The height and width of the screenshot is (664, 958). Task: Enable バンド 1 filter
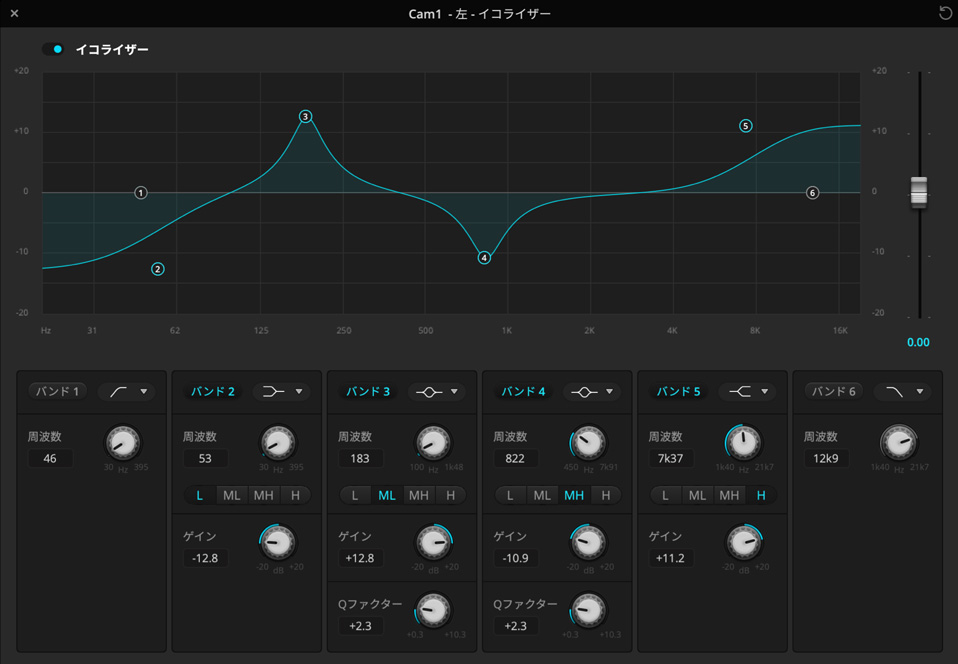57,392
